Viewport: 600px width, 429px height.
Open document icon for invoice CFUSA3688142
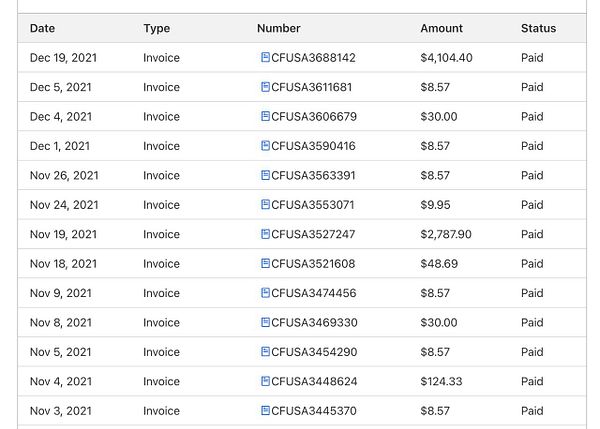tap(265, 57)
